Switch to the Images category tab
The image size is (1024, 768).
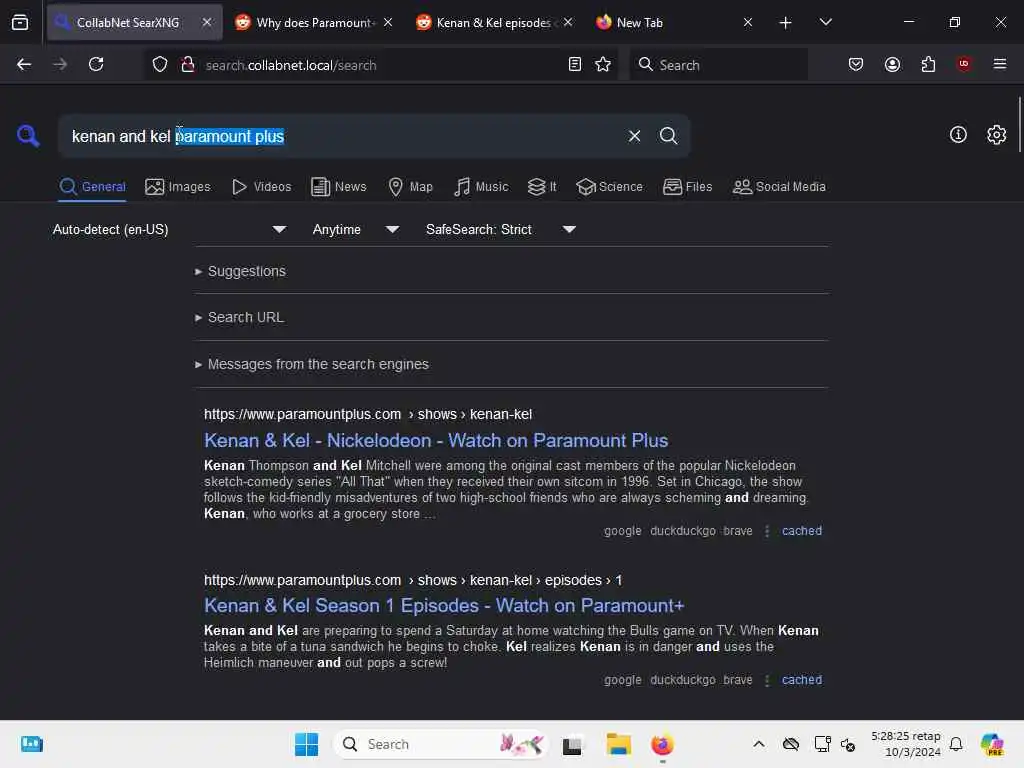point(178,187)
